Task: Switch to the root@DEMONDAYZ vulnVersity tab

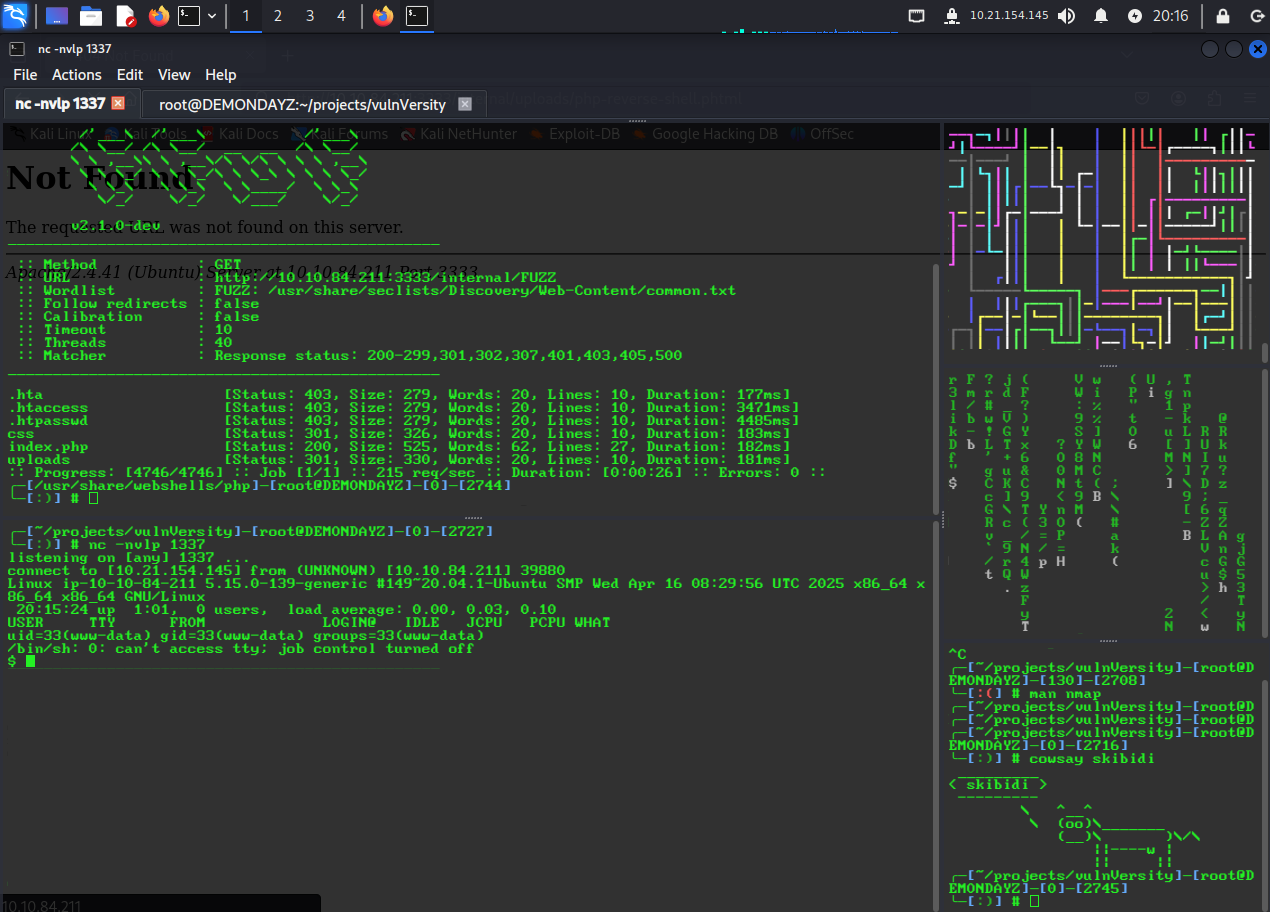Action: click(302, 104)
